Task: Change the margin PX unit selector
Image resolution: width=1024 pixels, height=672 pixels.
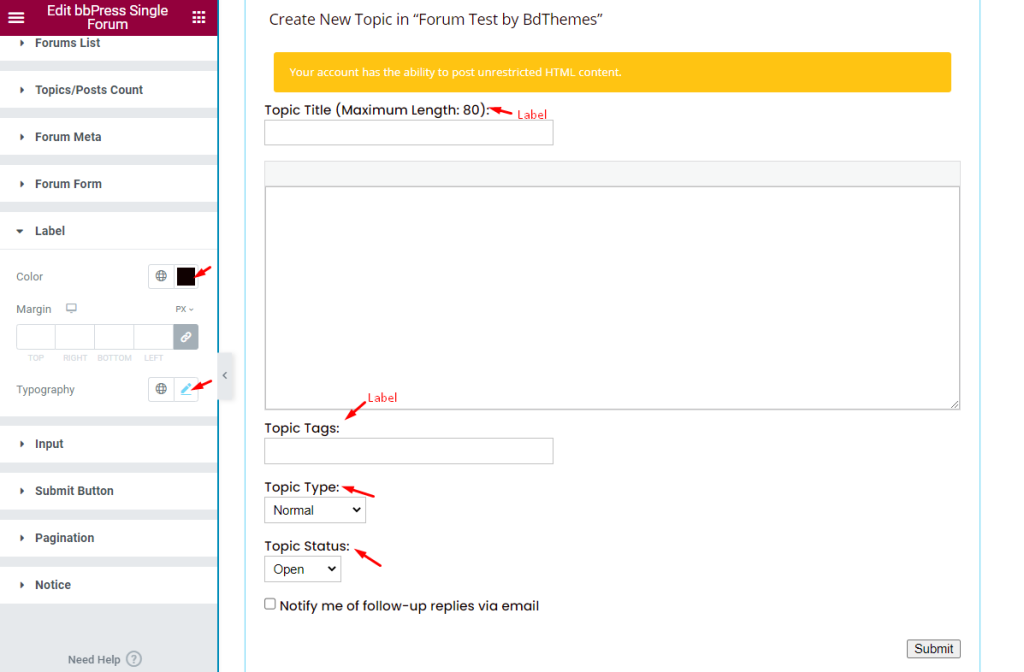Action: (184, 309)
